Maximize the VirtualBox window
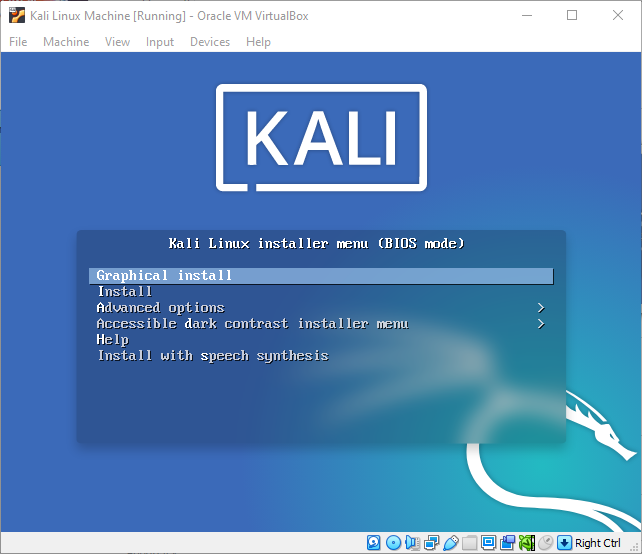The height and width of the screenshot is (554, 642). [x=572, y=16]
